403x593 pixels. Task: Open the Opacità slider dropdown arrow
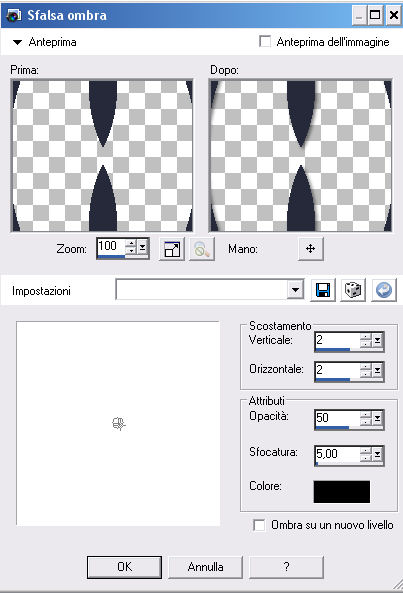[377, 419]
